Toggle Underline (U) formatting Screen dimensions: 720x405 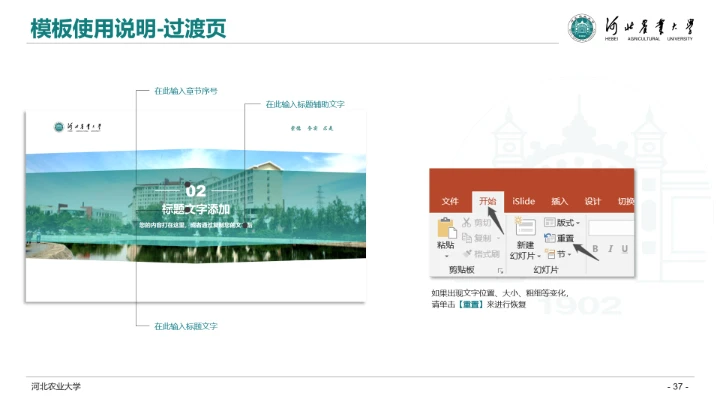tap(624, 249)
